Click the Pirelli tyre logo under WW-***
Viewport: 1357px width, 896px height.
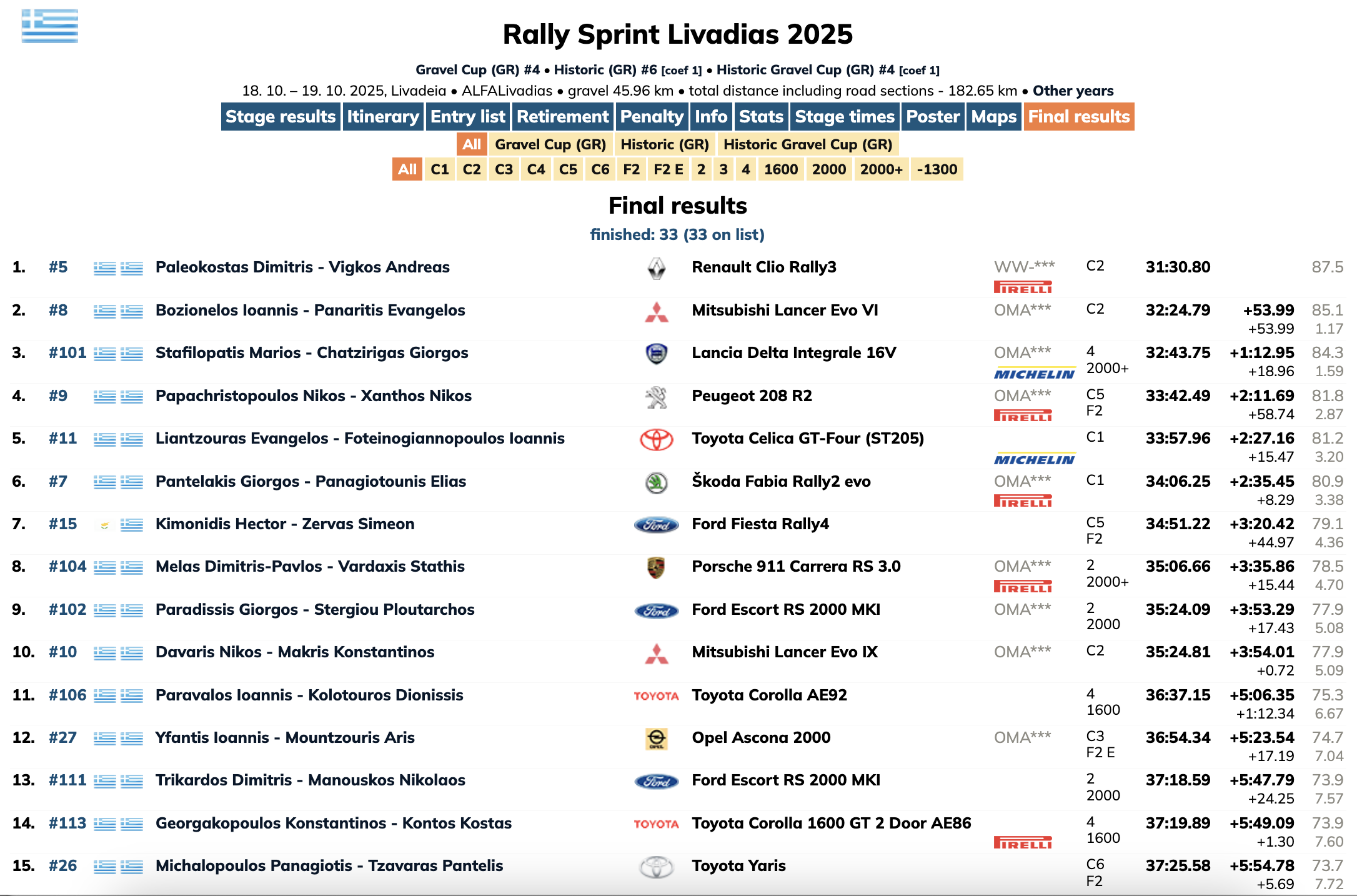[1023, 287]
